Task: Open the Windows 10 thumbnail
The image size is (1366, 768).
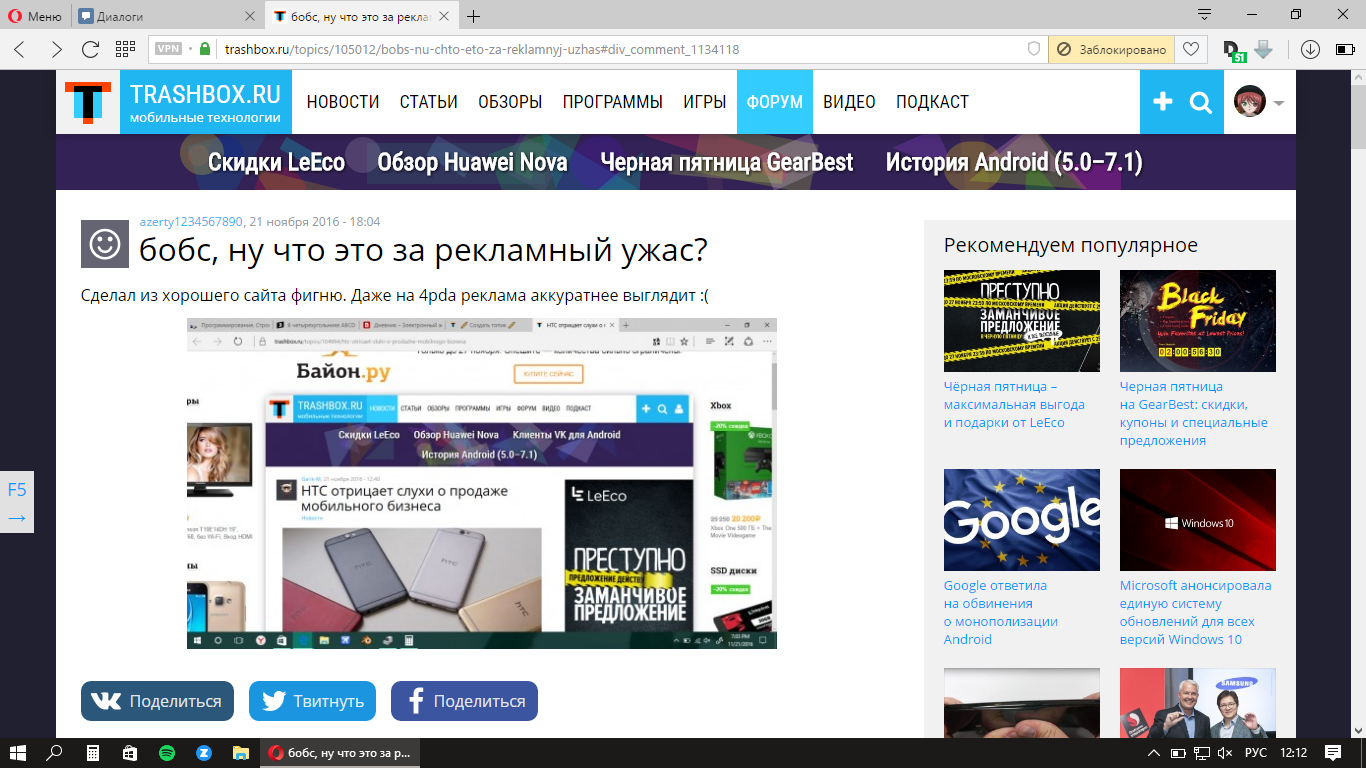Action: pyautogui.click(x=1198, y=520)
